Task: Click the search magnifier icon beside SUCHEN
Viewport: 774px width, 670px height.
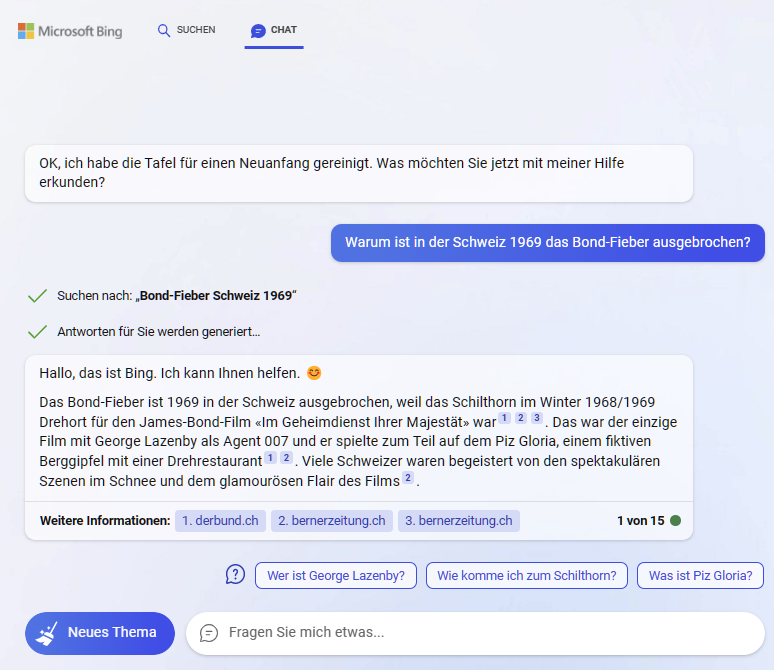Action: pyautogui.click(x=163, y=31)
